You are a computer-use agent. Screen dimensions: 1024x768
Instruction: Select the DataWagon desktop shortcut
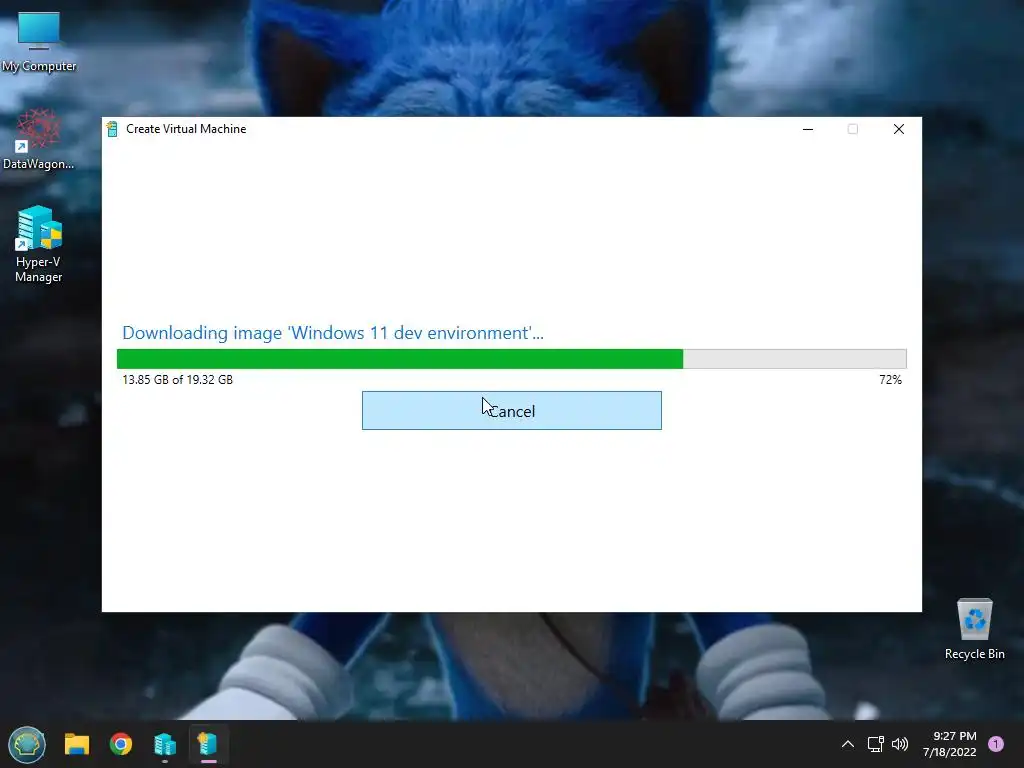(x=39, y=139)
